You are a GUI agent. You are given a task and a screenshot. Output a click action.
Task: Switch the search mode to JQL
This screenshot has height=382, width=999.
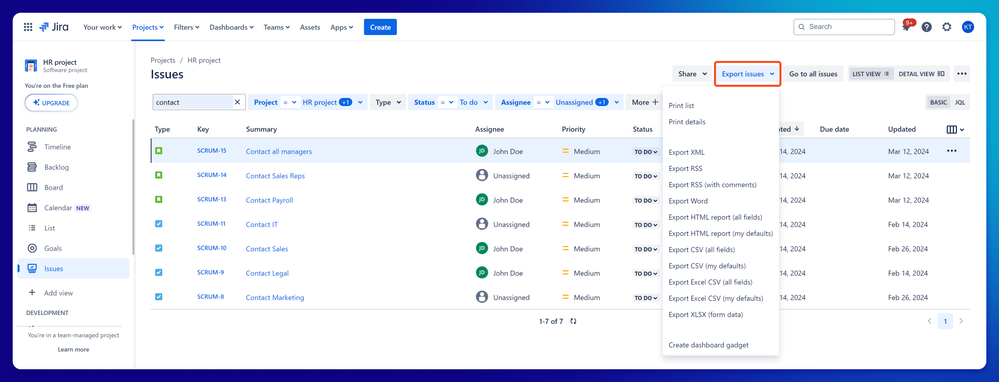click(959, 102)
